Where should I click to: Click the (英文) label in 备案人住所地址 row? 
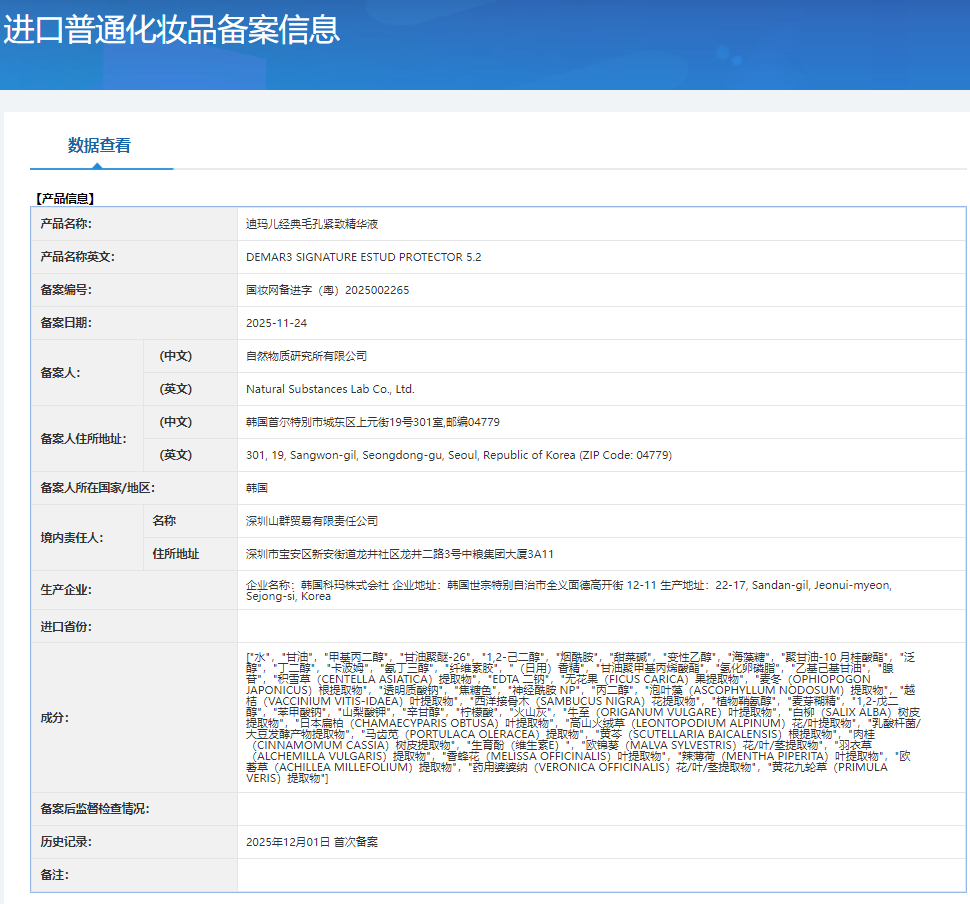176,455
